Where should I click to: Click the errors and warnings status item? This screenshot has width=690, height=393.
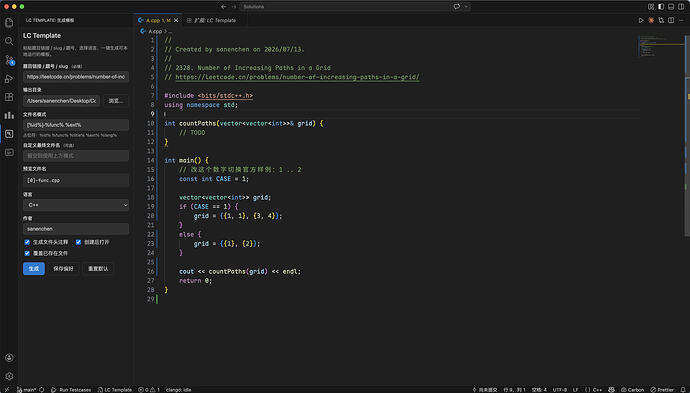click(x=149, y=389)
